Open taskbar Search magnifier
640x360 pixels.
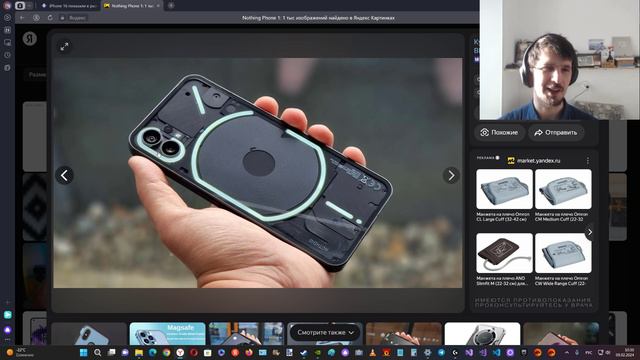(x=98, y=353)
